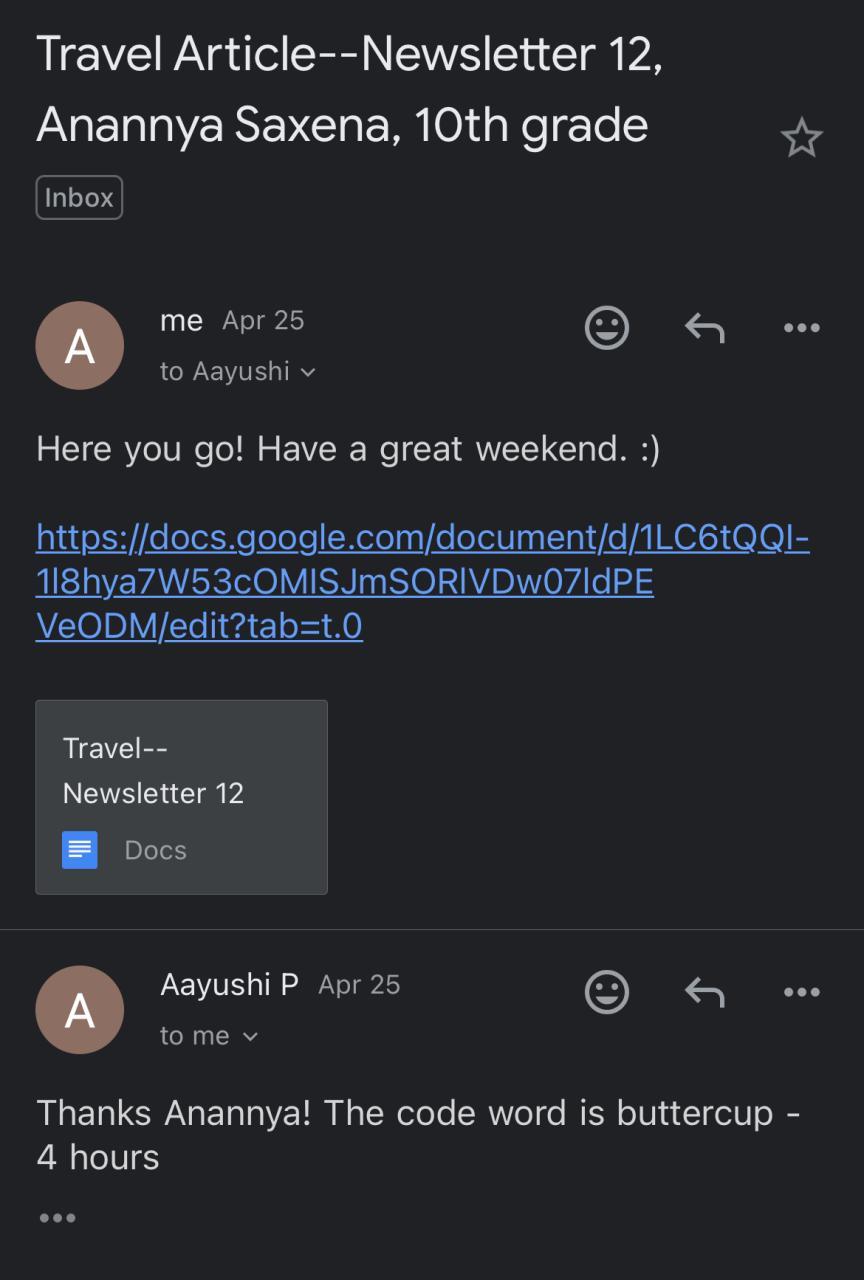864x1280 pixels.
Task: Tap the 'me' sender name
Action: click(181, 321)
